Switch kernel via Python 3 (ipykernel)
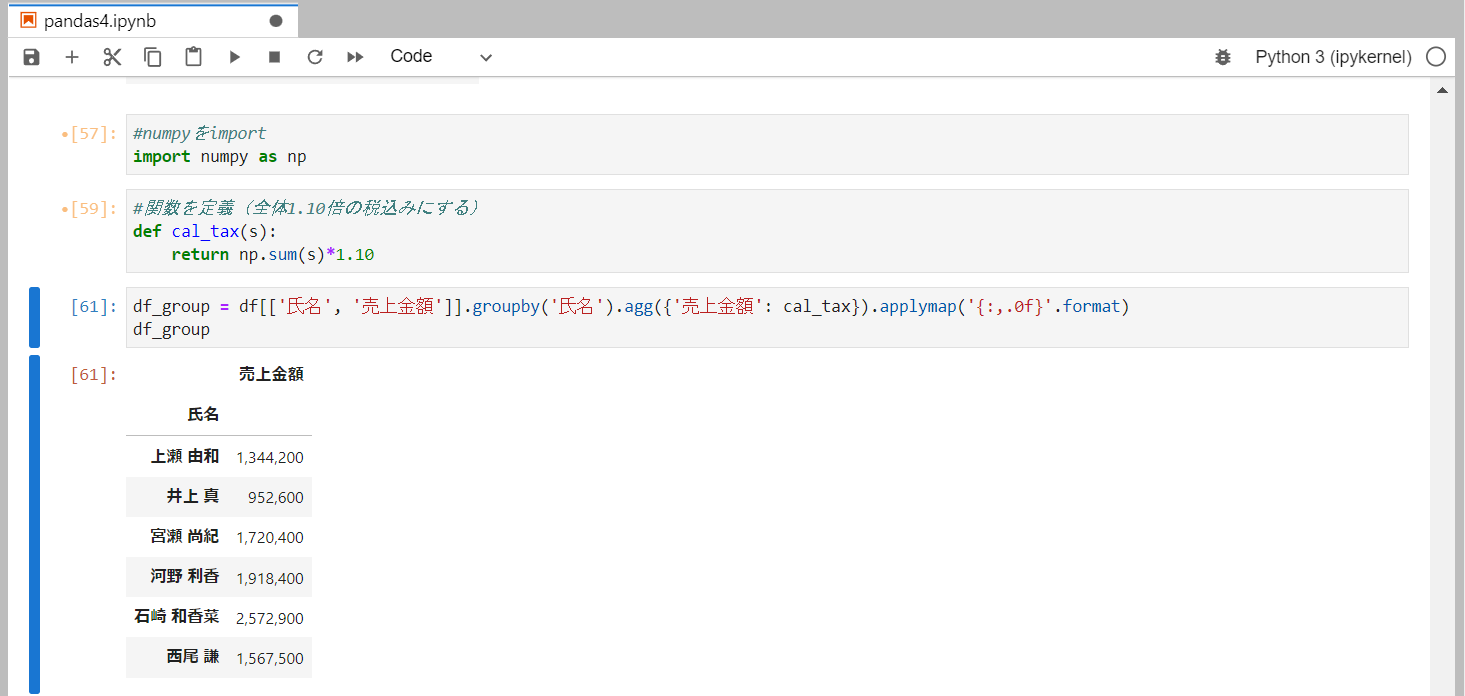 click(x=1333, y=57)
